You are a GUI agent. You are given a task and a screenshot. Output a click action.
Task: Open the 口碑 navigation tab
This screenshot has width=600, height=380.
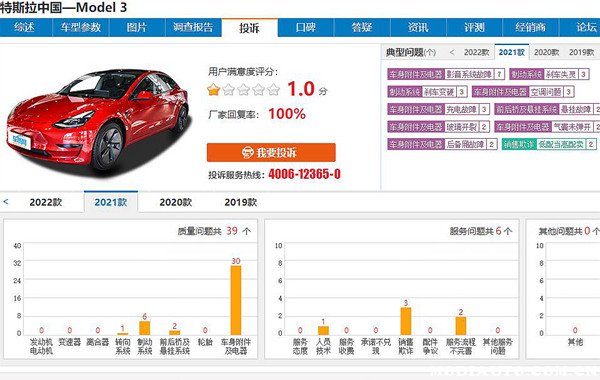(306, 28)
